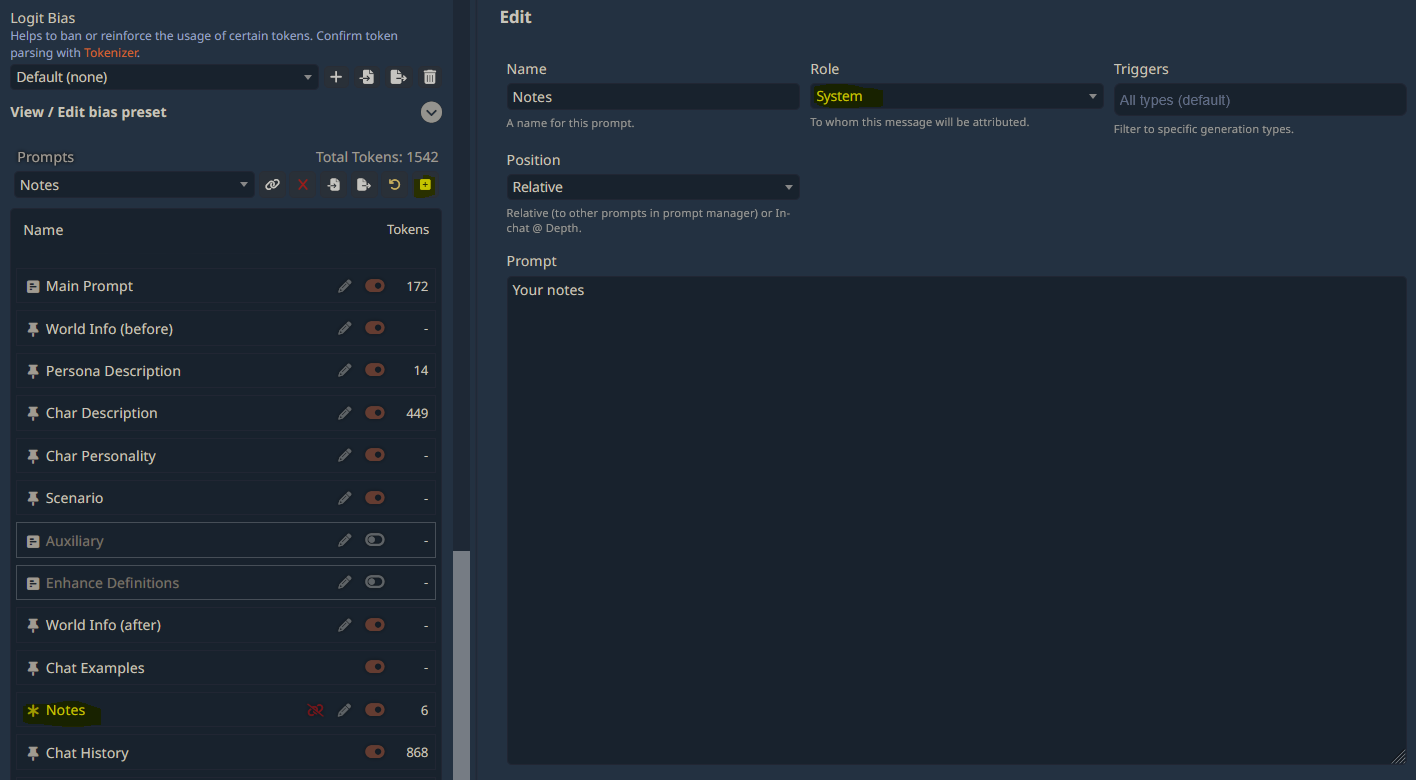
Task: Click the "Enhance Definitions" row name
Action: pos(112,583)
